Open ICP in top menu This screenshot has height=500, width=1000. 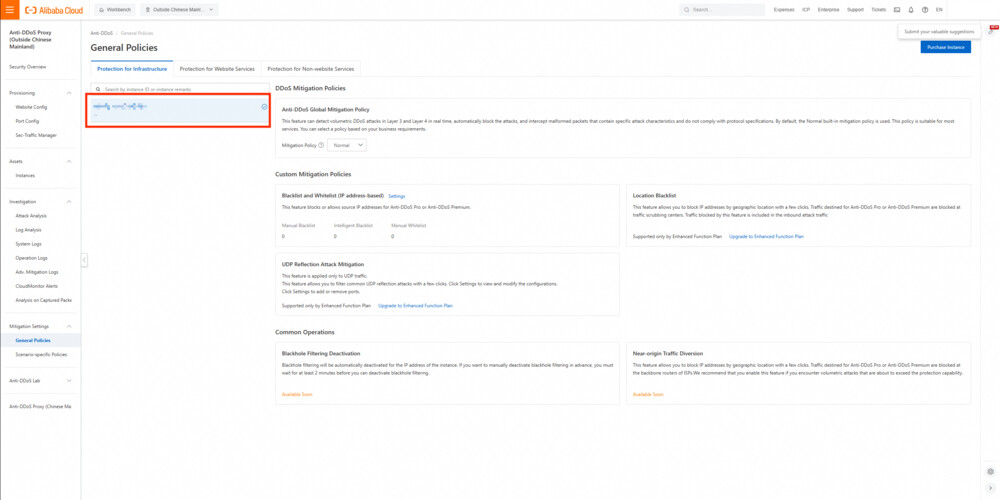(806, 10)
